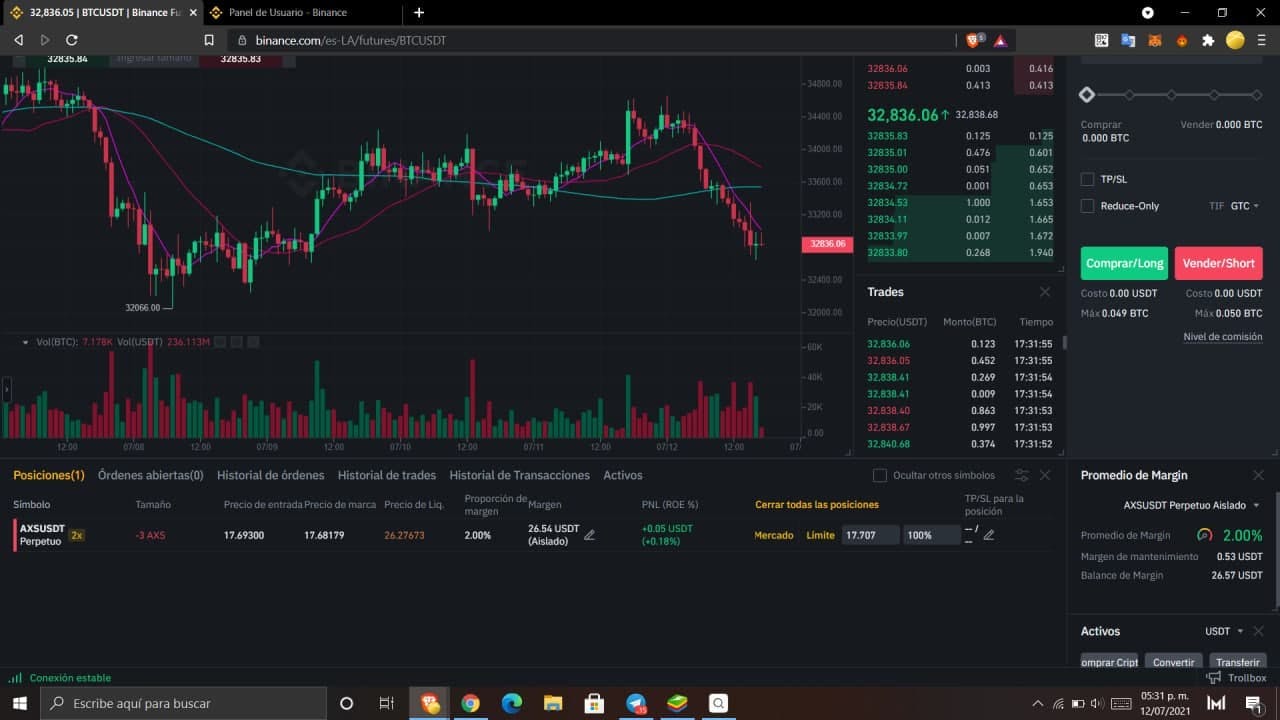Set order size slider to midpoint

click(1172, 95)
